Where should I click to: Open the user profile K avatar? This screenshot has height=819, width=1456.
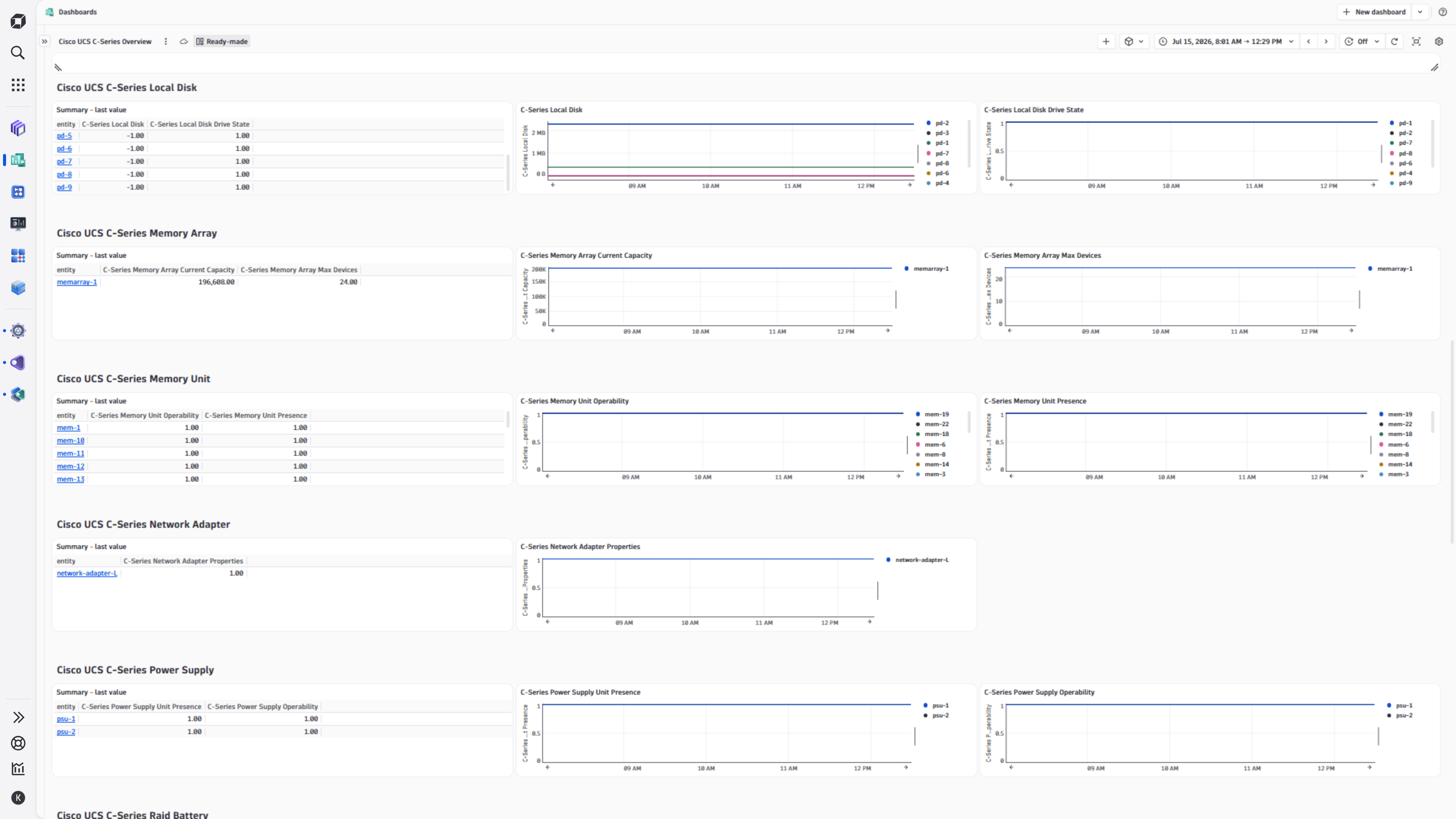click(18, 797)
